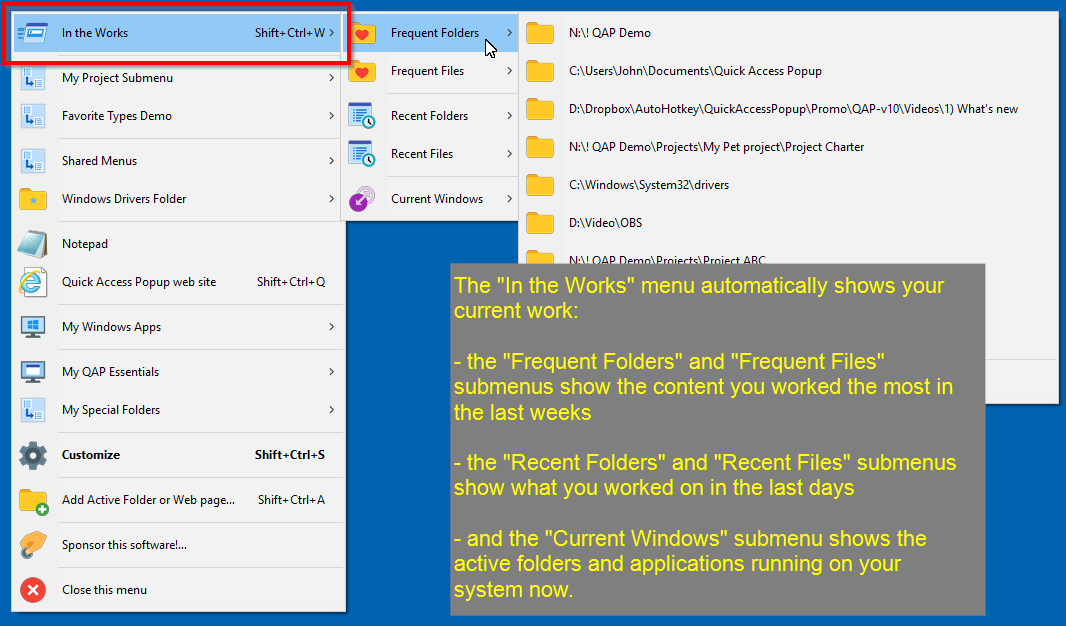
Task: Open the In the Works menu entry
Action: pyautogui.click(x=177, y=33)
